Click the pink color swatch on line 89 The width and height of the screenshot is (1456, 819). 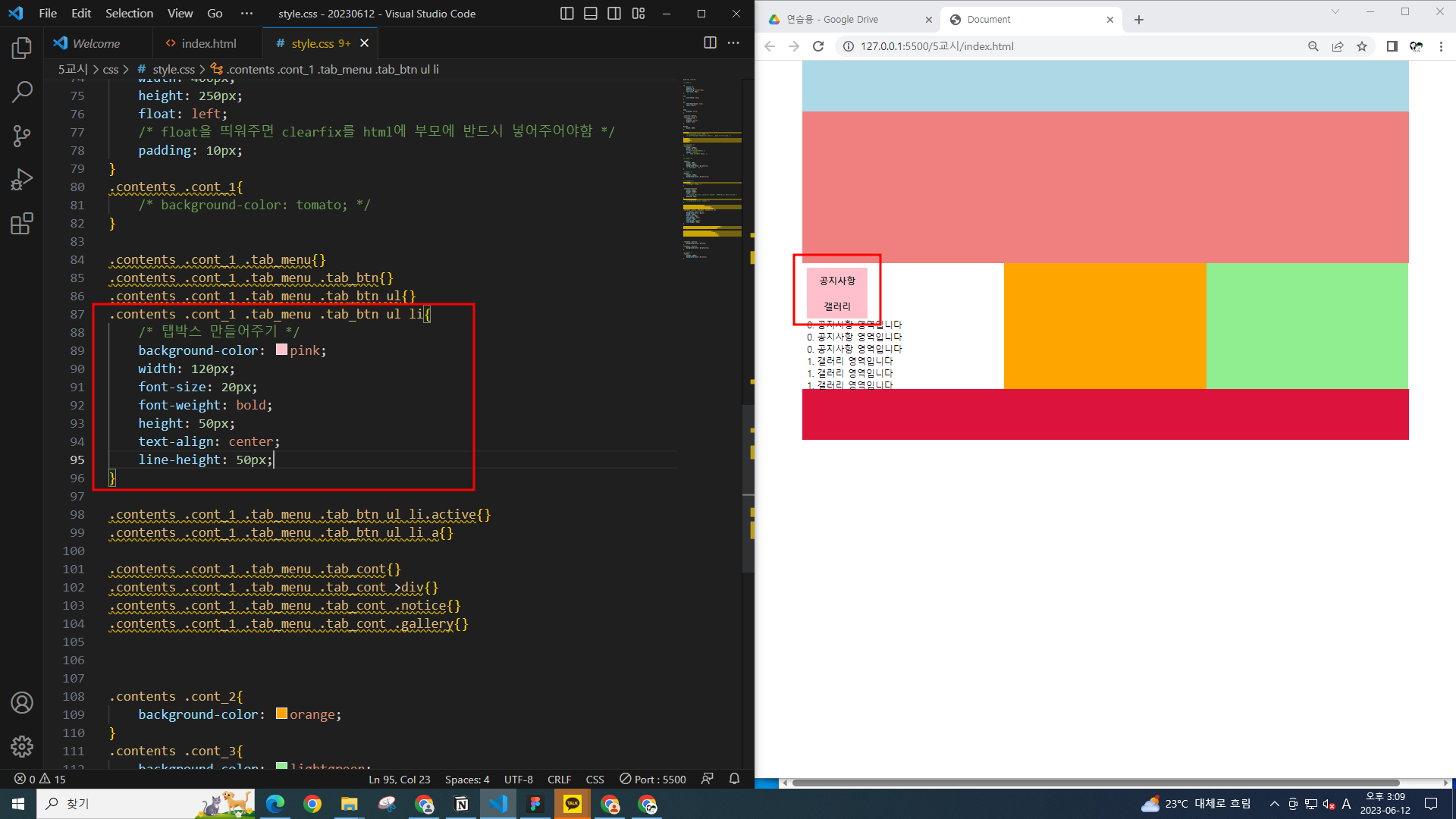tap(281, 350)
